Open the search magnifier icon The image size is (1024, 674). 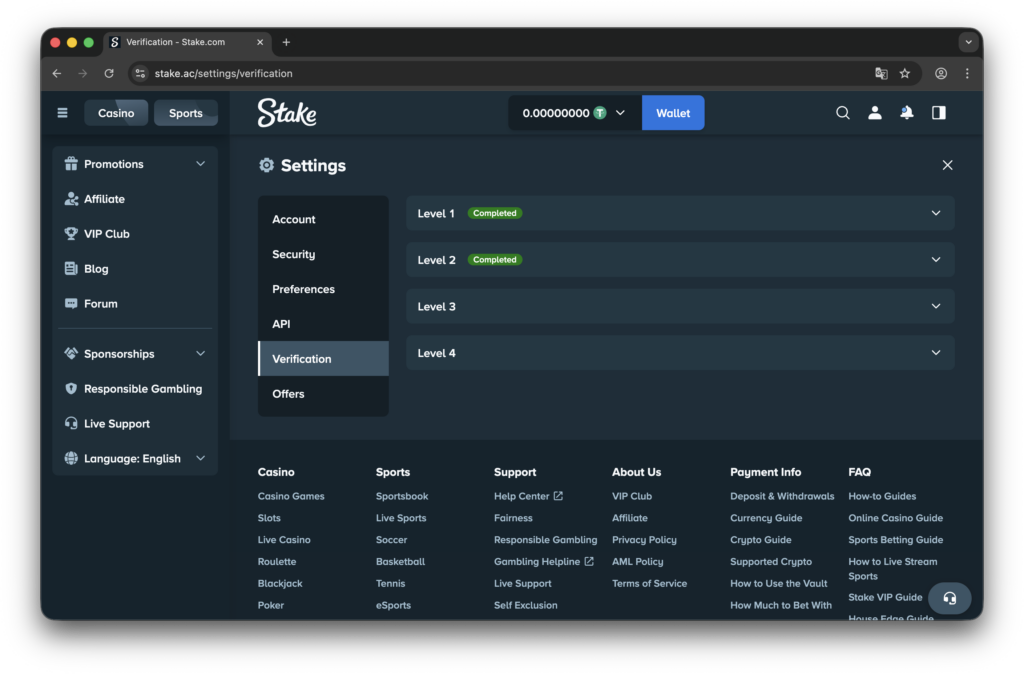tap(842, 113)
